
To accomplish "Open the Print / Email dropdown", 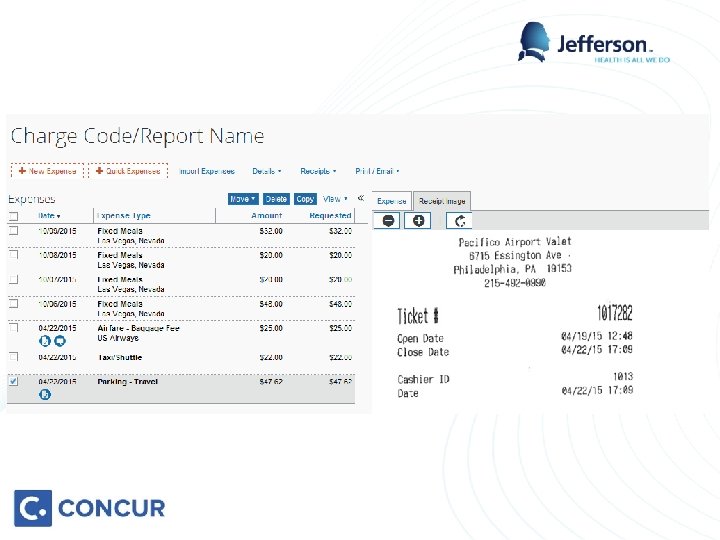I will coord(377,171).
